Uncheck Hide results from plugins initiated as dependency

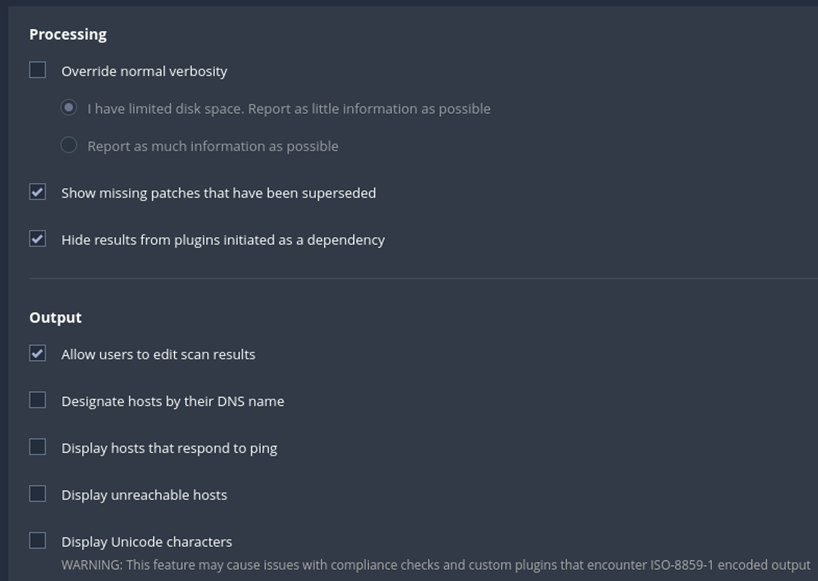38,239
